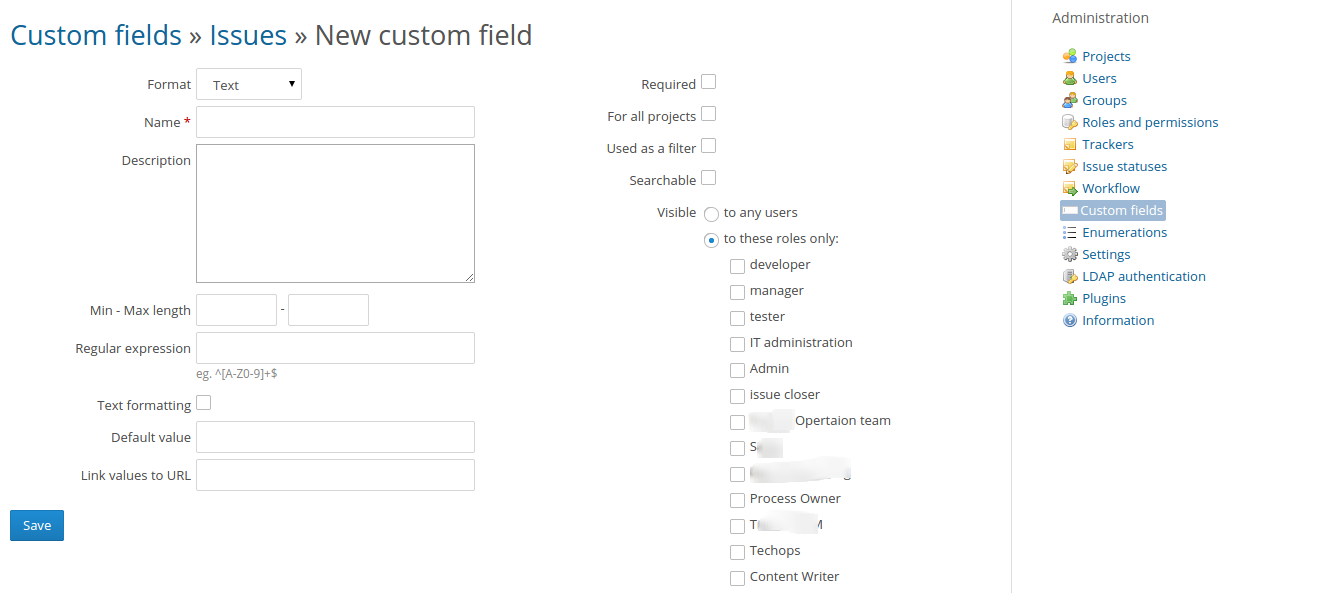Viewport: 1343px width, 593px height.
Task: Tick the developer role checkbox
Action: (x=737, y=266)
